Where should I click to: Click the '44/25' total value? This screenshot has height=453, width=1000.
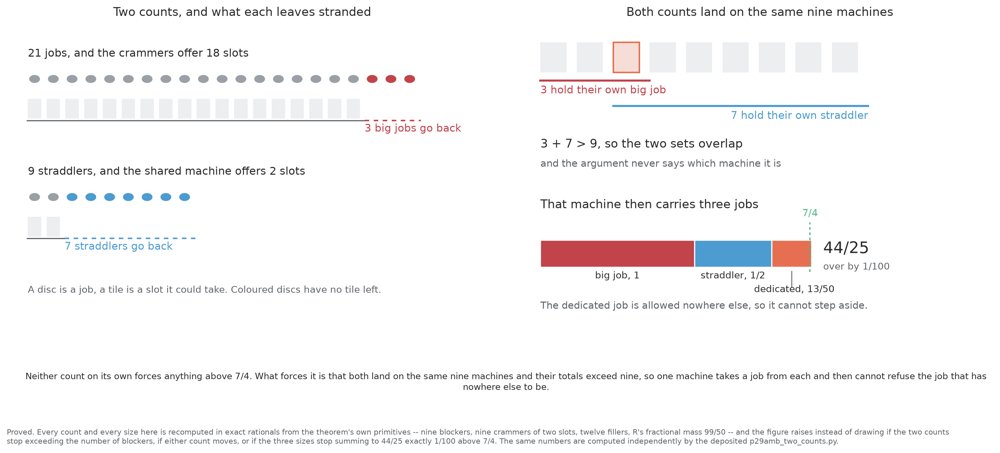point(846,248)
